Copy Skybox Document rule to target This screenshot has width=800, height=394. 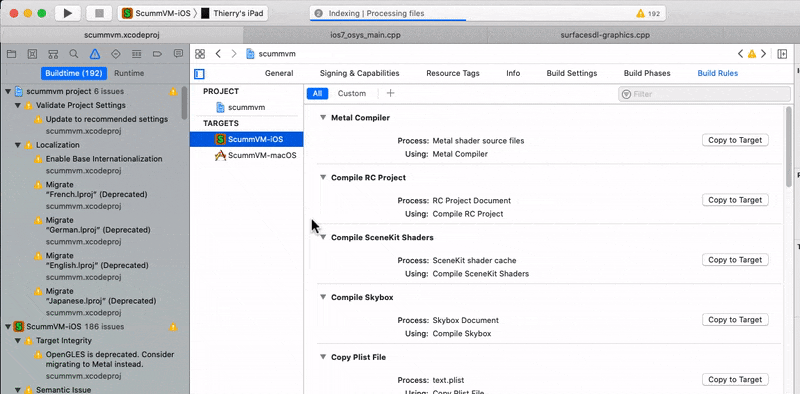735,320
